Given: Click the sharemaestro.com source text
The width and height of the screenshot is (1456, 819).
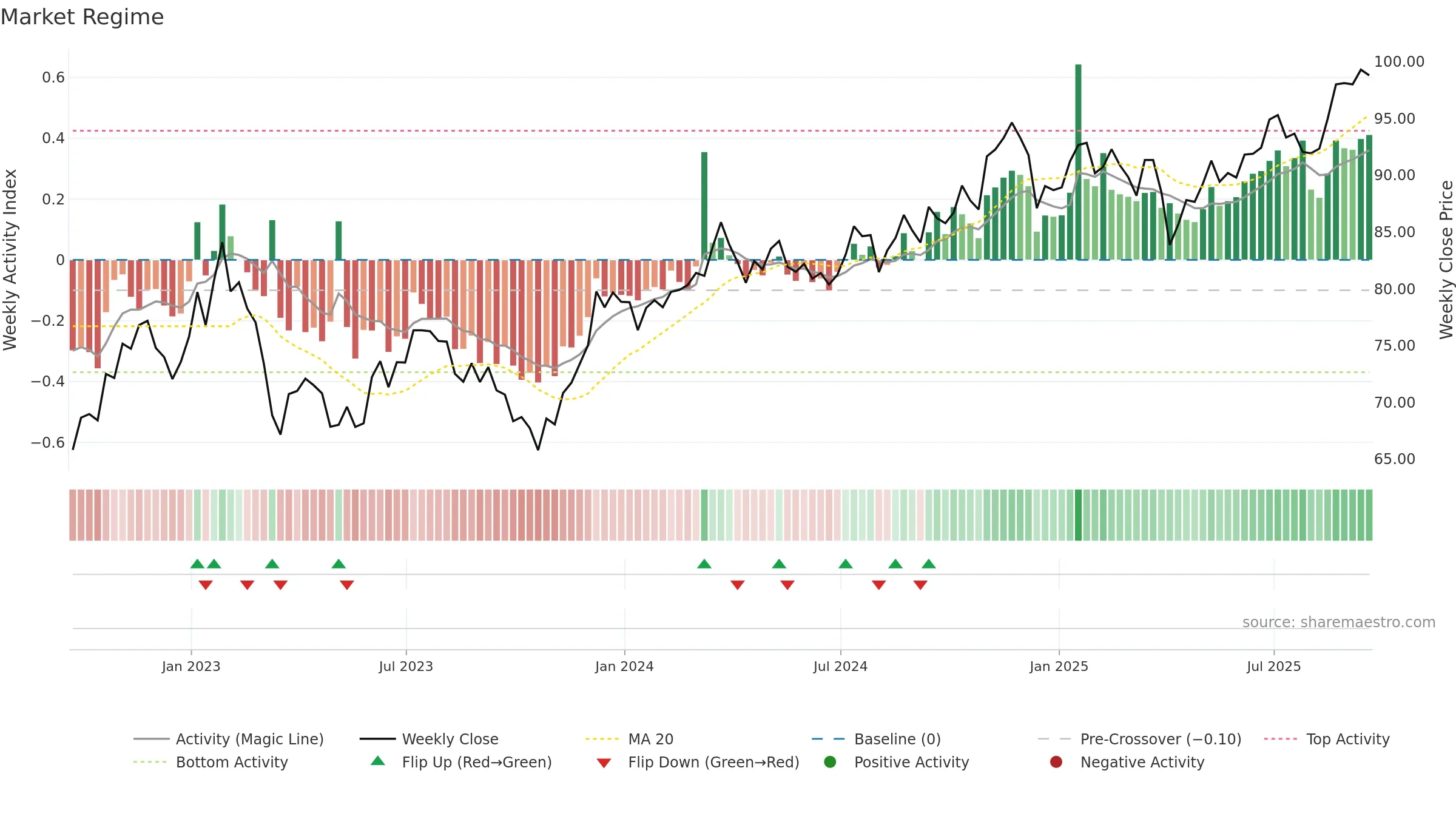Looking at the screenshot, I should 1339,622.
